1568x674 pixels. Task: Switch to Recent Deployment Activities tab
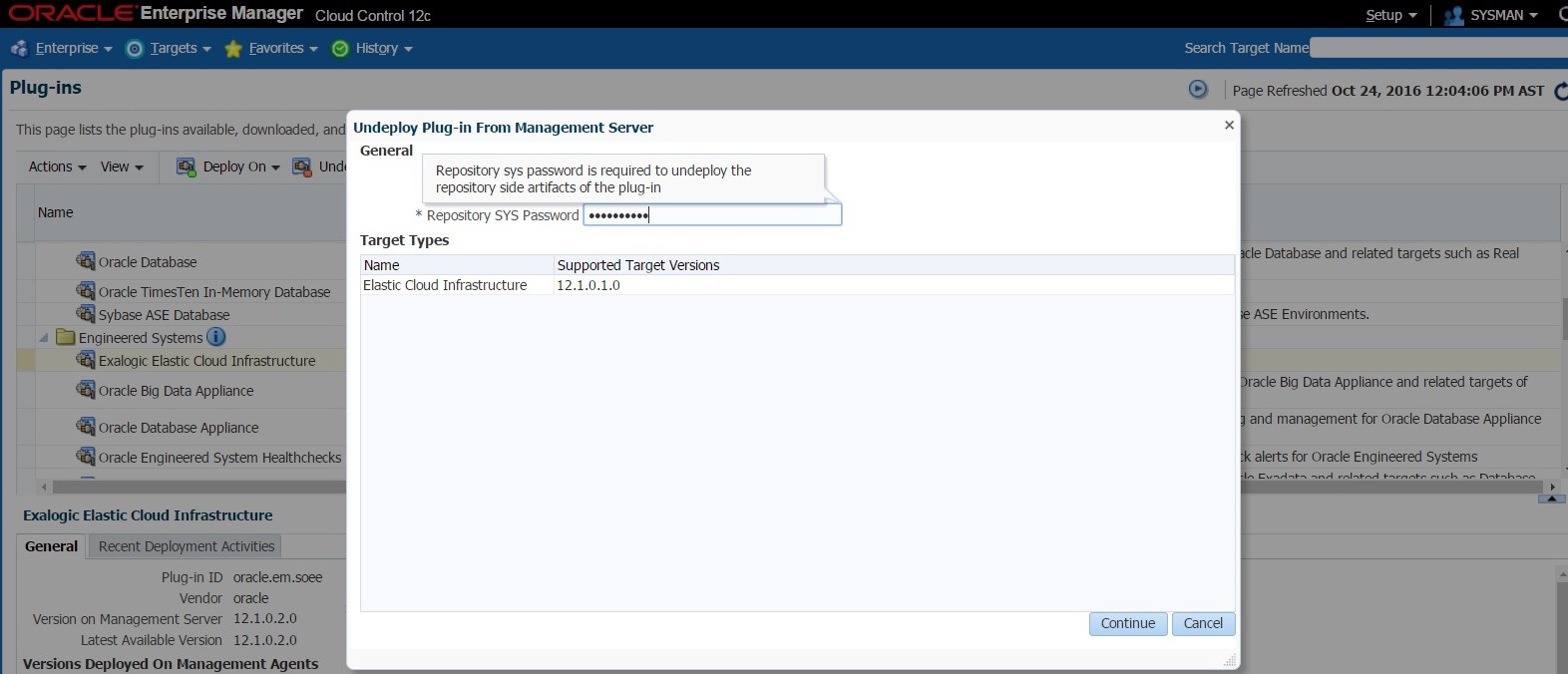pos(187,546)
